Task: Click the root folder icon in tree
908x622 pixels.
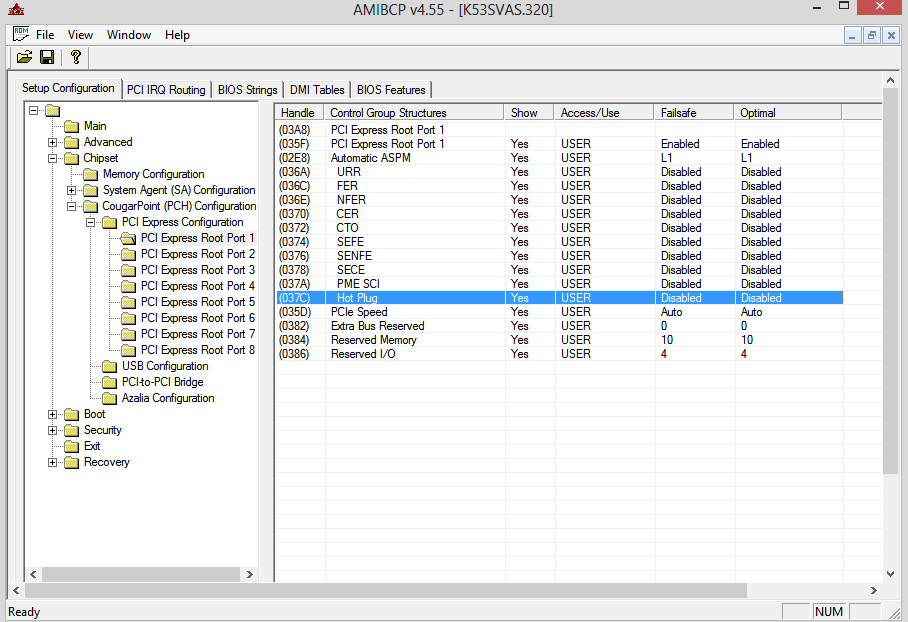Action: point(53,111)
